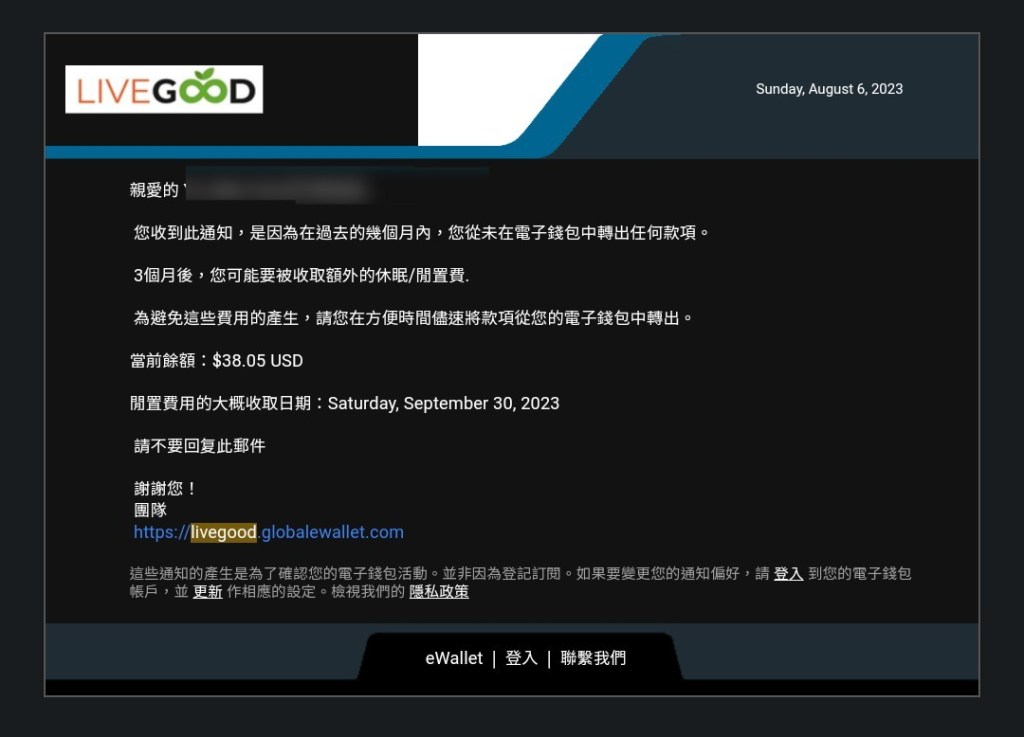1024x737 pixels.
Task: Click the $38.05 USD balance amount
Action: click(258, 361)
